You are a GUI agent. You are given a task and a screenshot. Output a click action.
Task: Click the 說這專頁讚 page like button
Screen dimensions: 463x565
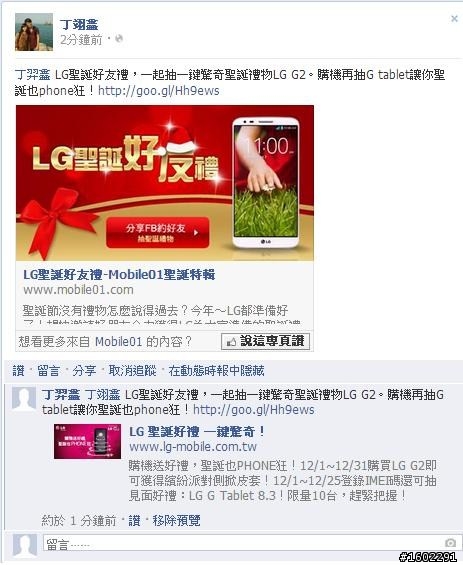click(265, 341)
